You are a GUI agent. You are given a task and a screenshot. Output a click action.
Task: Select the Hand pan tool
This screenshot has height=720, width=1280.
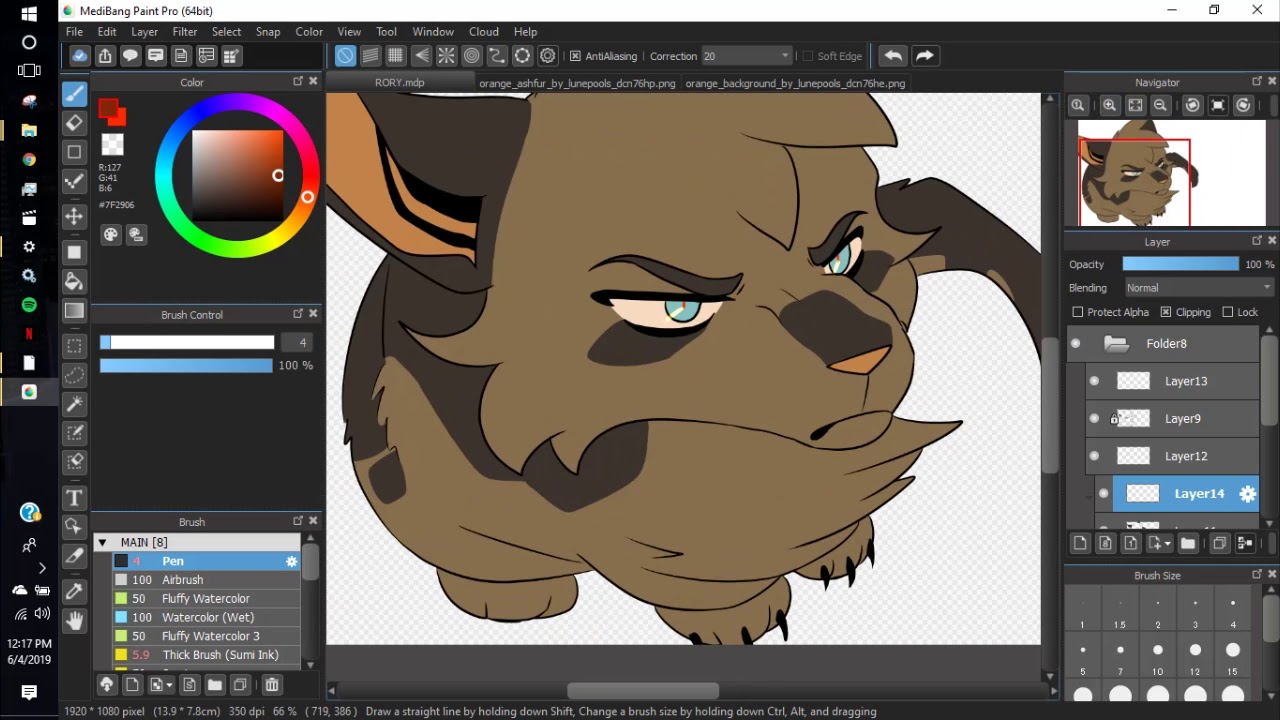click(x=74, y=621)
